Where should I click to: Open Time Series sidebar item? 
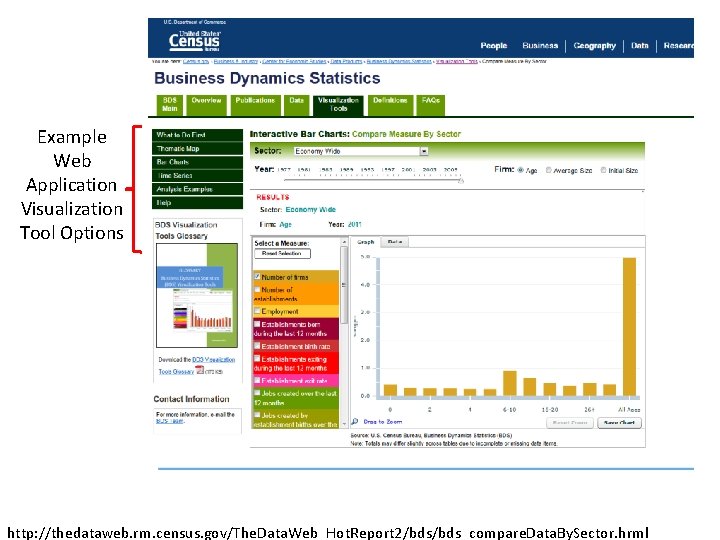coord(197,175)
